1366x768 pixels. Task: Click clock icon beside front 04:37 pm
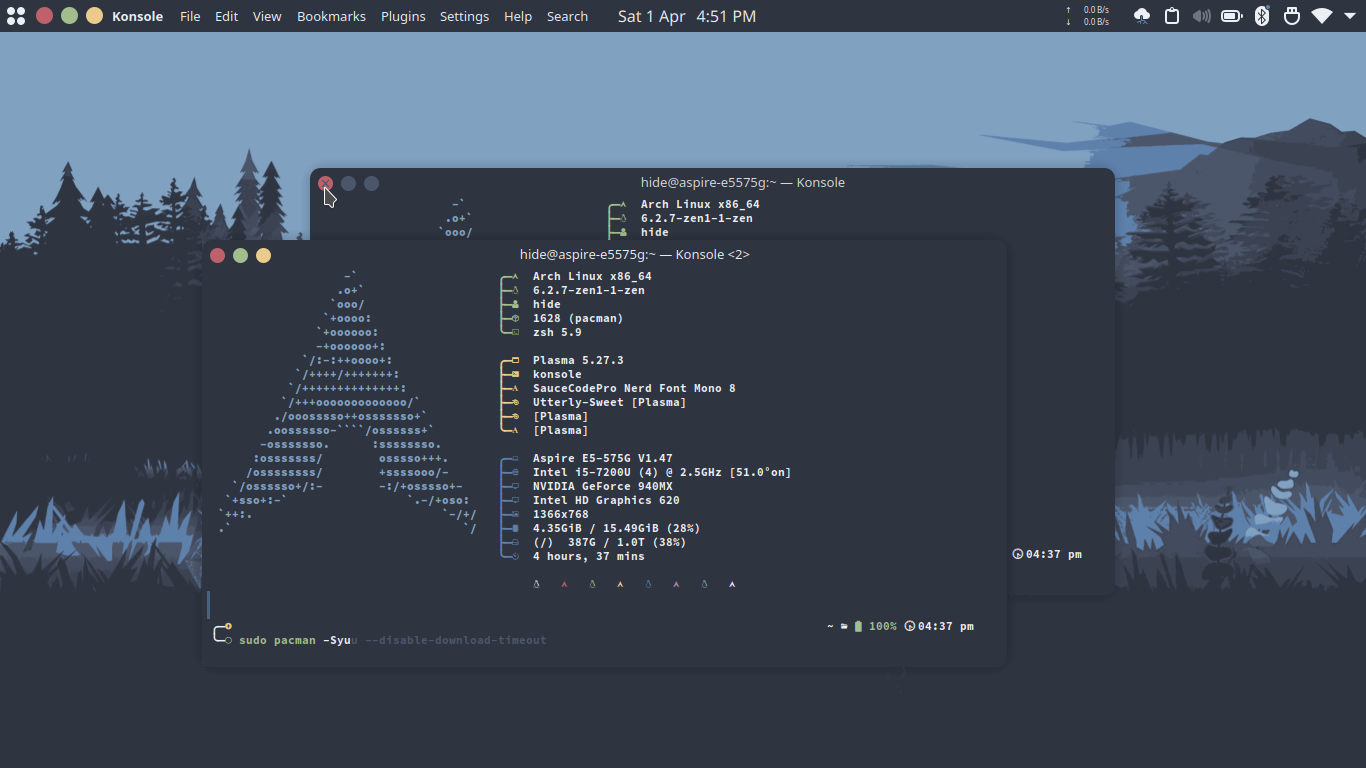tap(909, 626)
